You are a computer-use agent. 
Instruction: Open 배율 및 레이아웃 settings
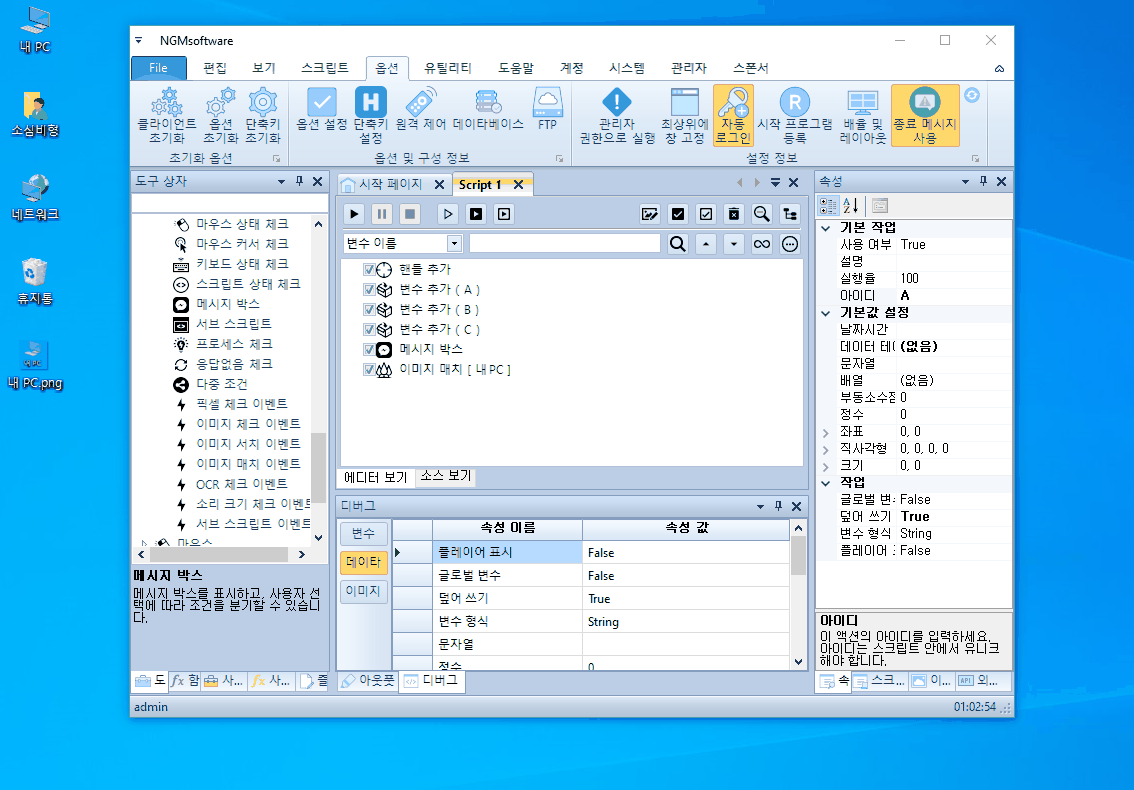[x=862, y=116]
